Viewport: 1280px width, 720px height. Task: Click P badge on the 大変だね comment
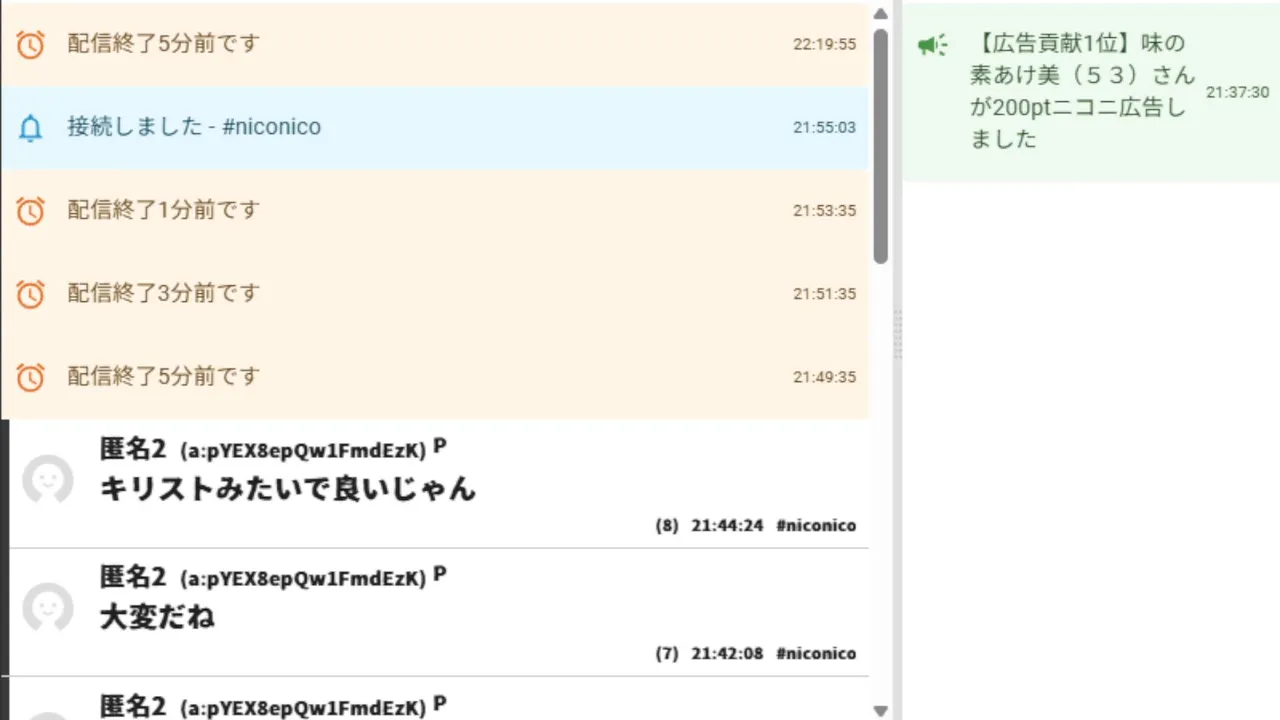pyautogui.click(x=440, y=575)
